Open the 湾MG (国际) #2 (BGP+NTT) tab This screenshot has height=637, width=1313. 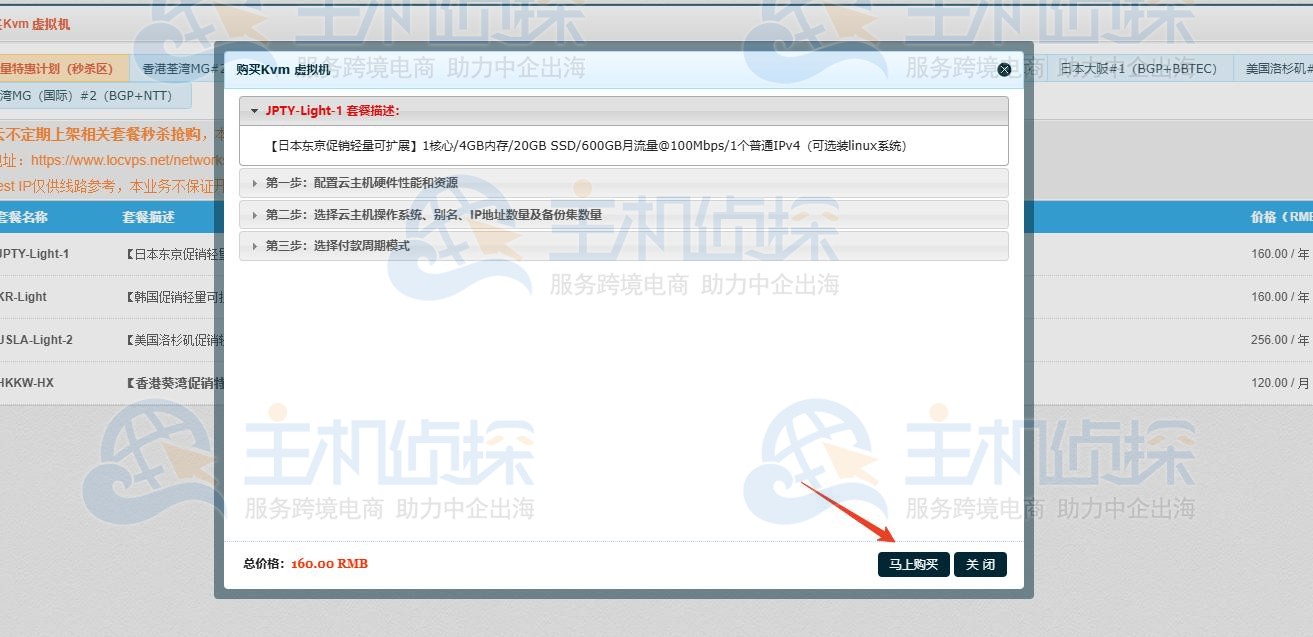(93, 96)
